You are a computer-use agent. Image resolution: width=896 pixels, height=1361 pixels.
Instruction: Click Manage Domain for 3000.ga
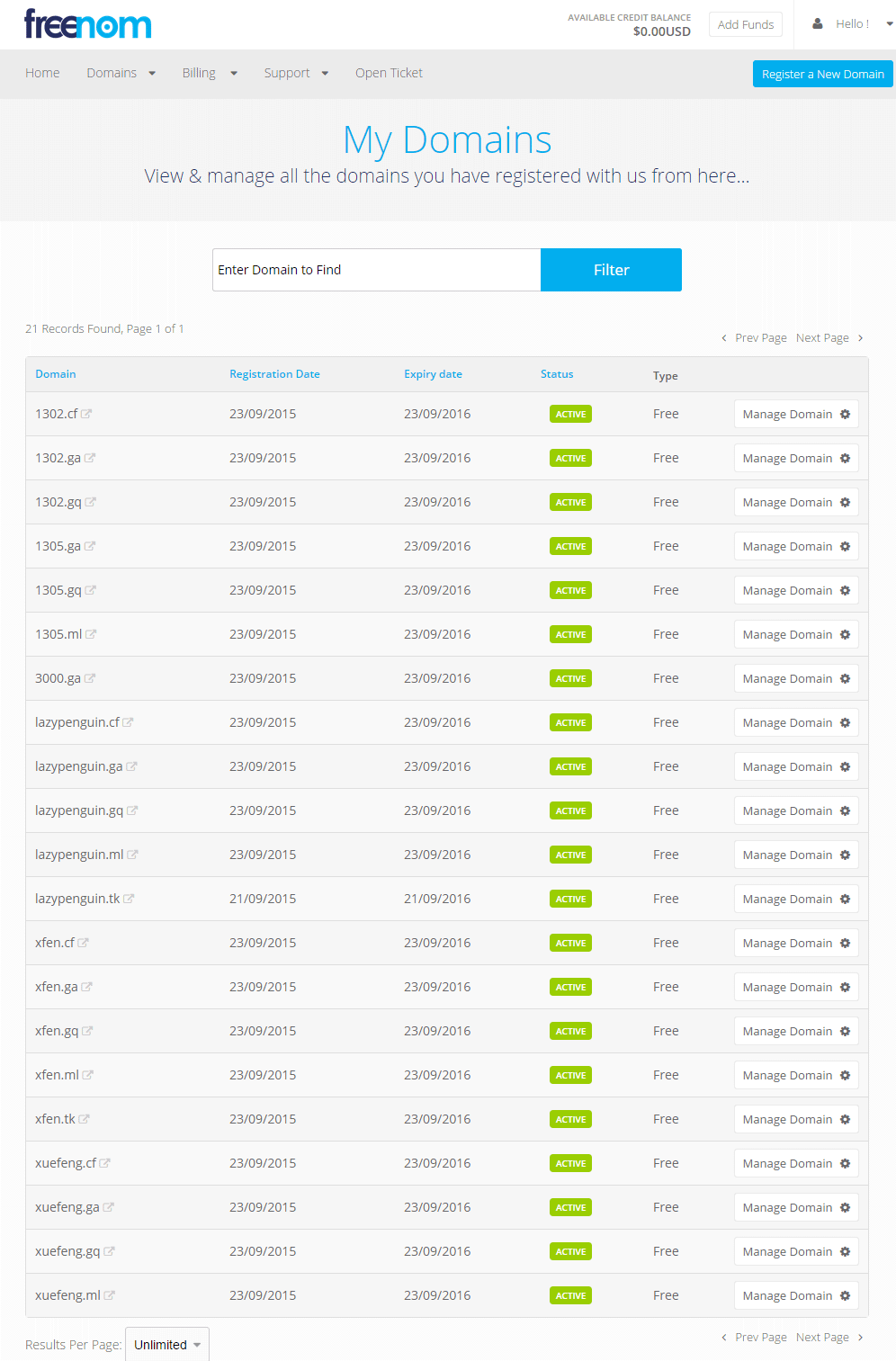click(x=796, y=678)
